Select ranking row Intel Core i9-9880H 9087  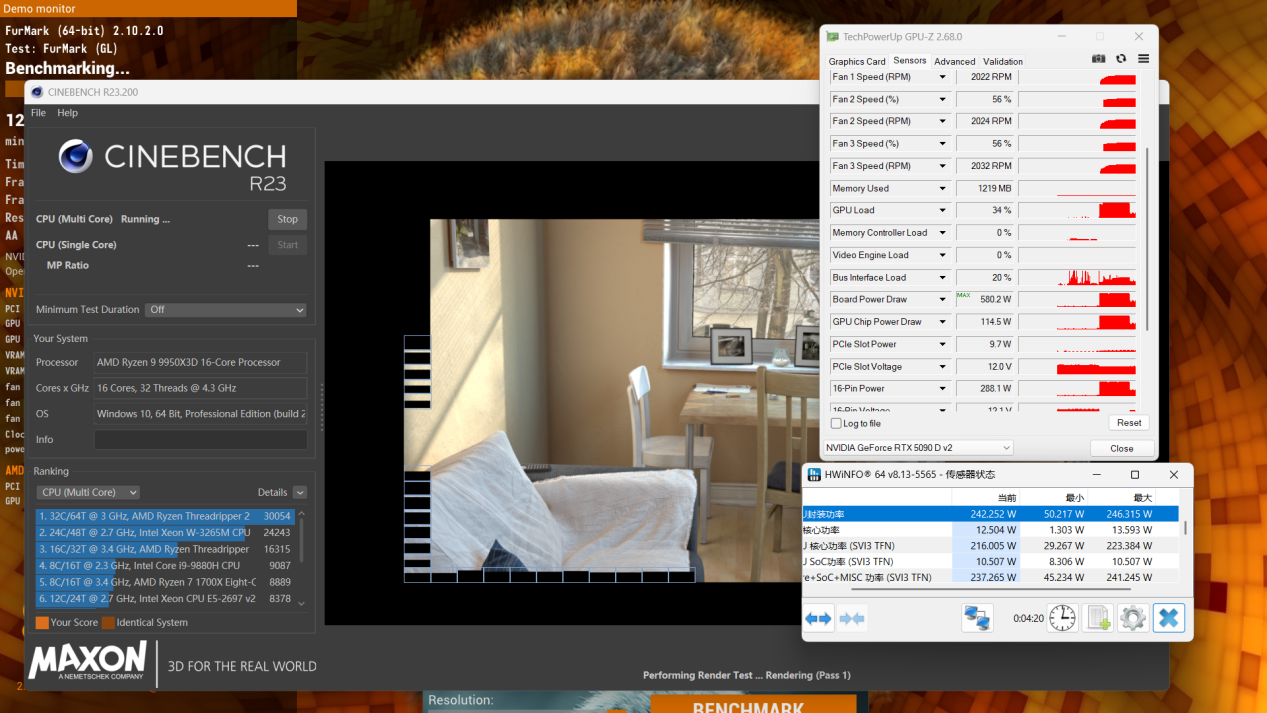(165, 565)
